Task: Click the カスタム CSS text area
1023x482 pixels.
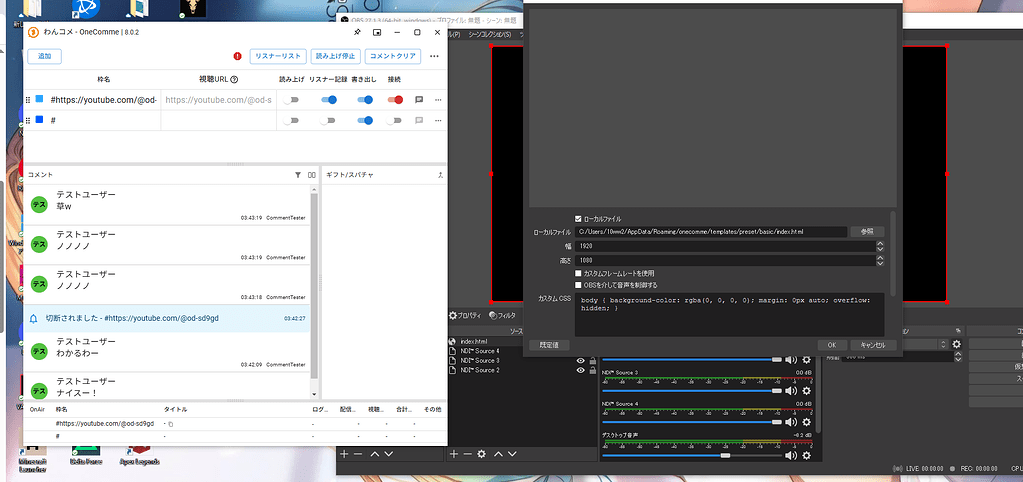Action: pyautogui.click(x=728, y=313)
